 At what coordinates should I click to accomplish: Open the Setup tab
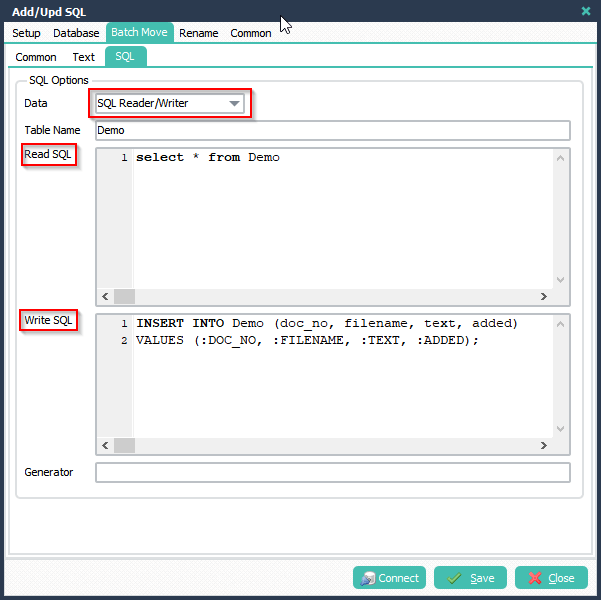point(26,33)
